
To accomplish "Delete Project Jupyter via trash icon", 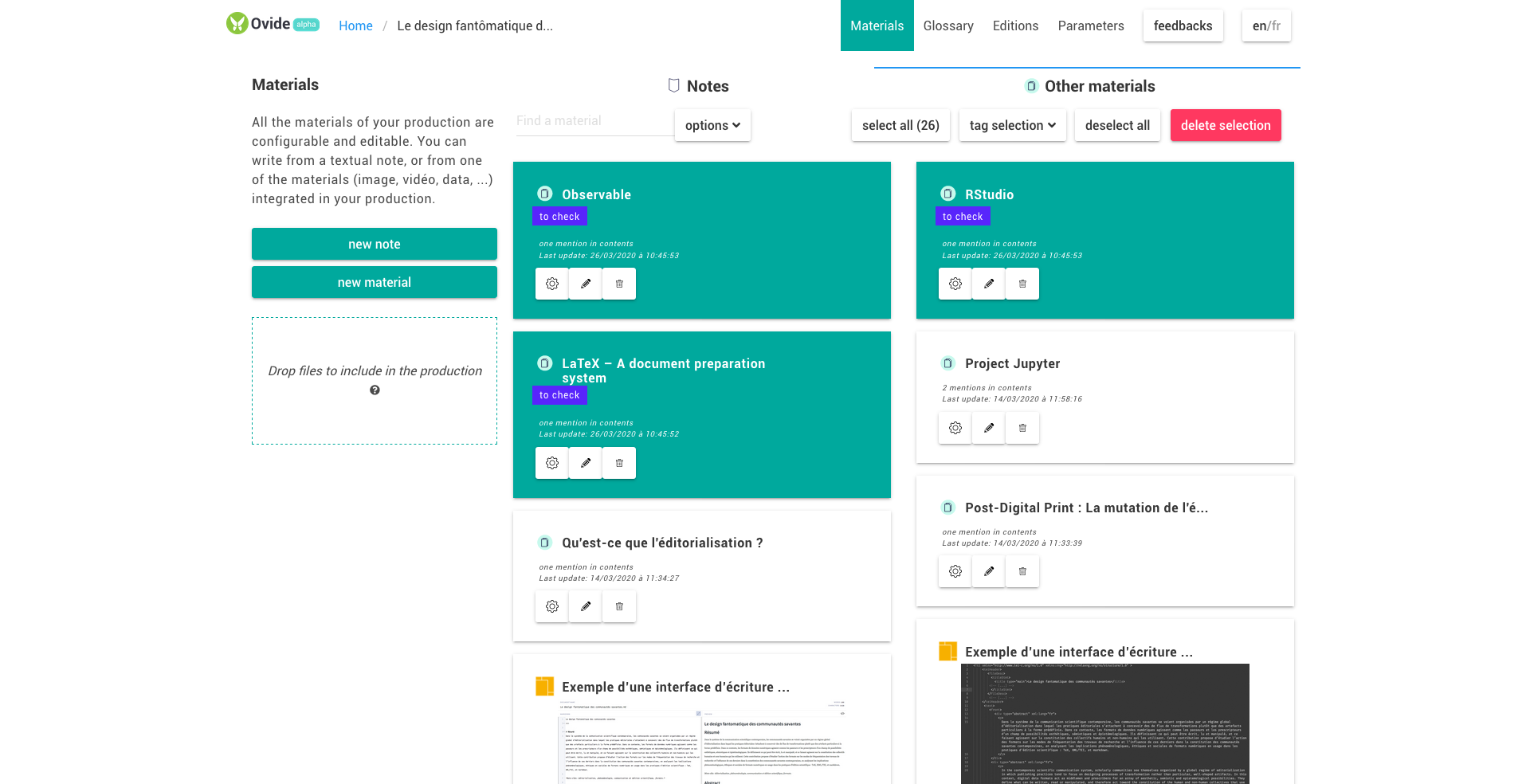I will click(x=1022, y=428).
